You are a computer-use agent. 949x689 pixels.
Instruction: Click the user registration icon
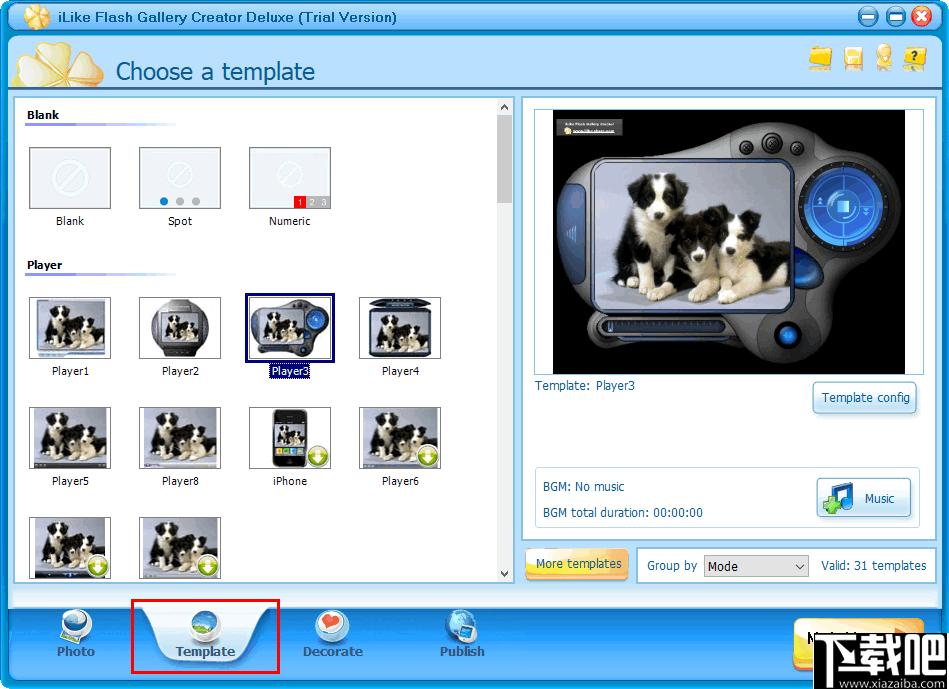coord(884,58)
